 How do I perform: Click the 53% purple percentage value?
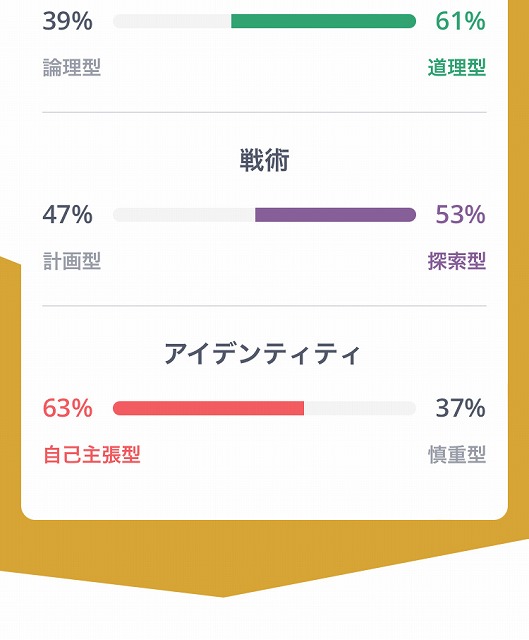[x=460, y=215]
